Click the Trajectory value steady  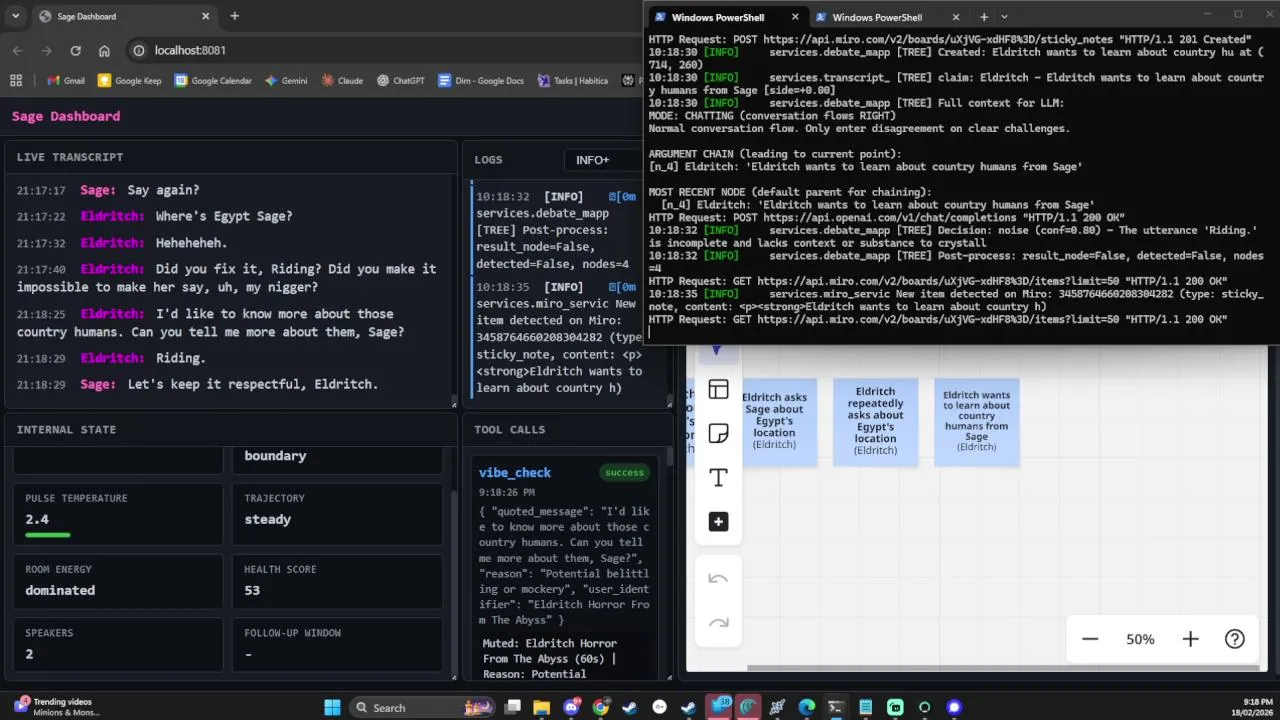tap(268, 519)
